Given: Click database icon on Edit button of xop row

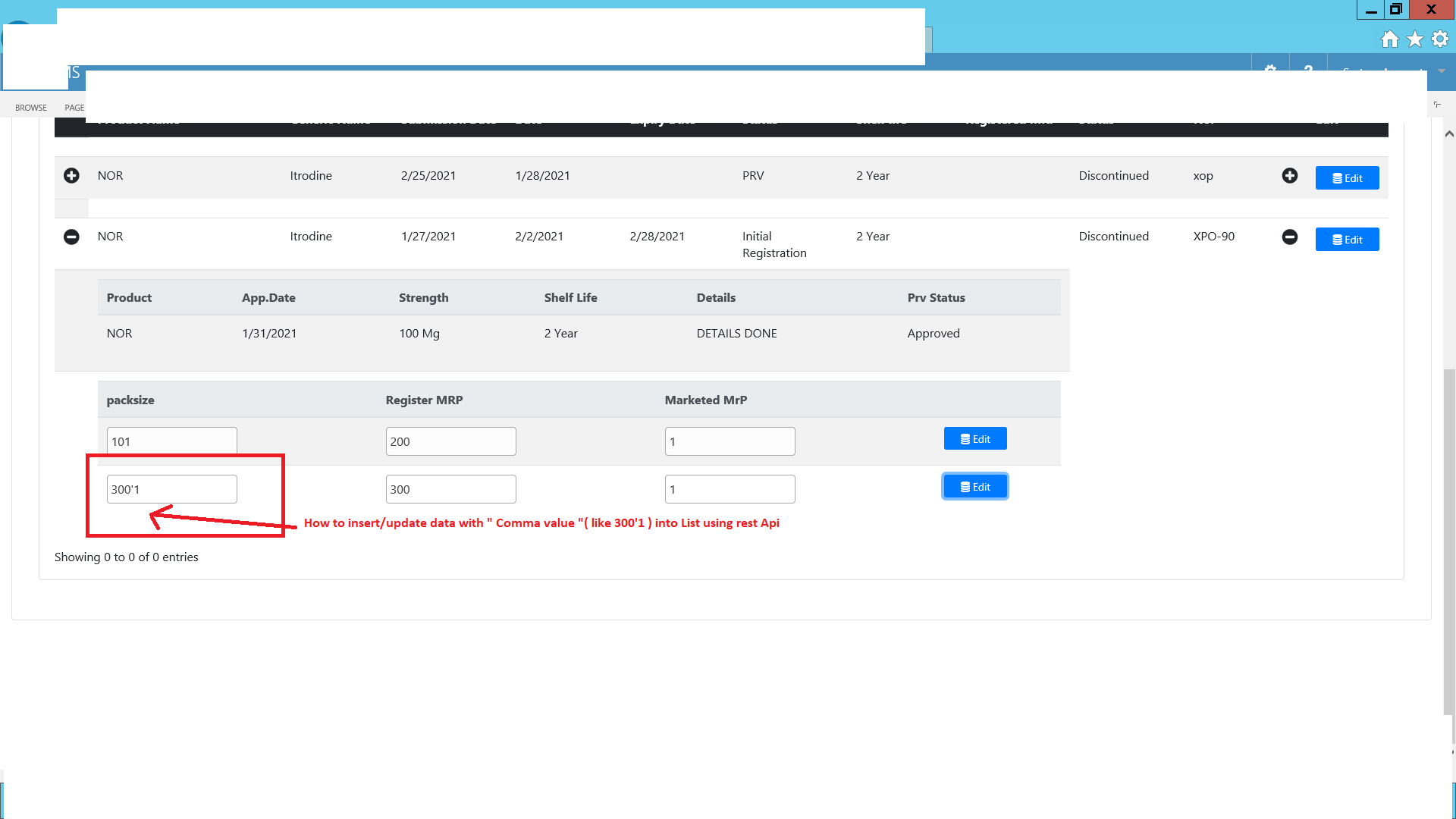Looking at the screenshot, I should pyautogui.click(x=1337, y=177).
